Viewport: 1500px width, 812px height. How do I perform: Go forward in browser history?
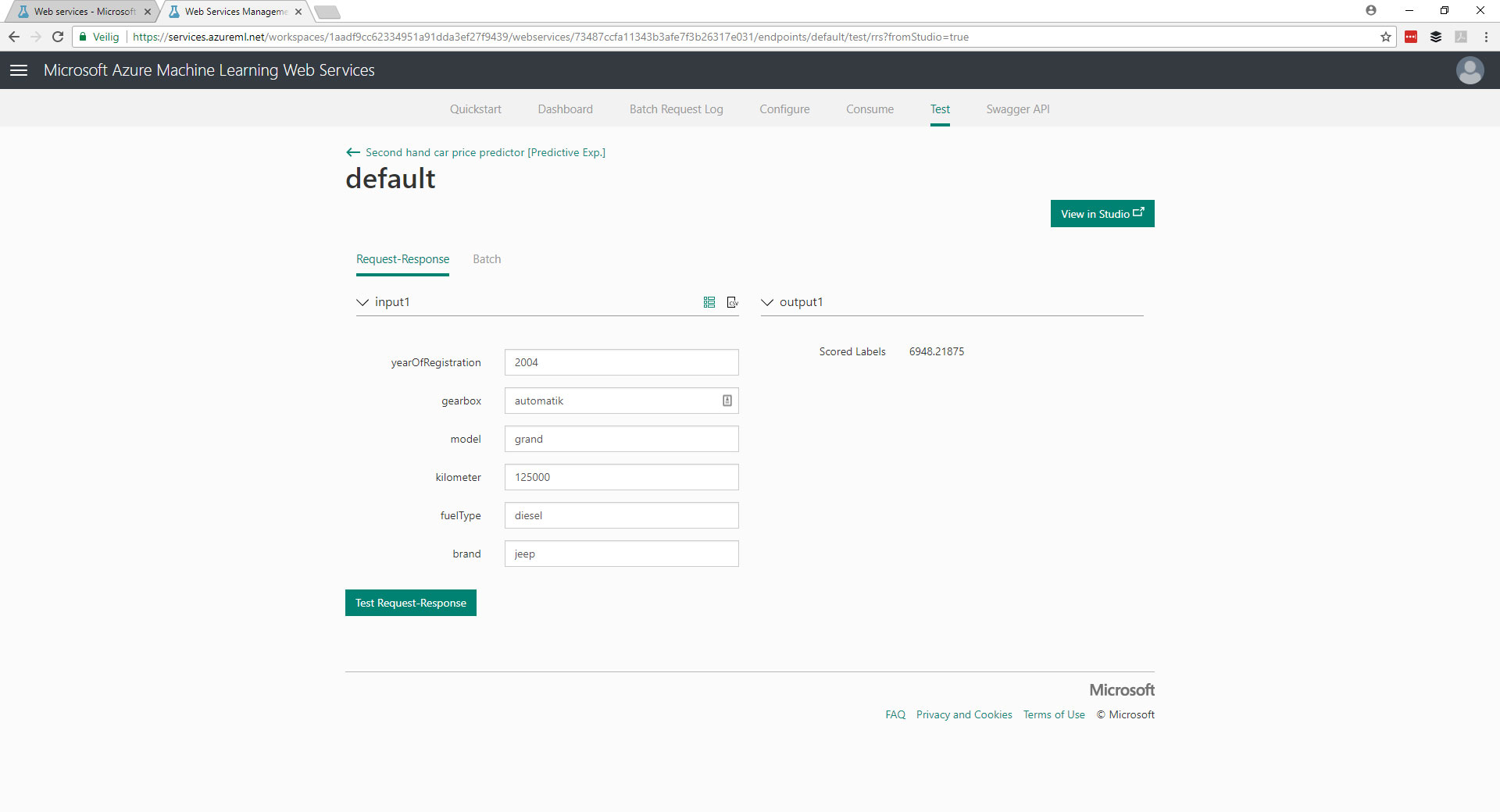[x=36, y=37]
